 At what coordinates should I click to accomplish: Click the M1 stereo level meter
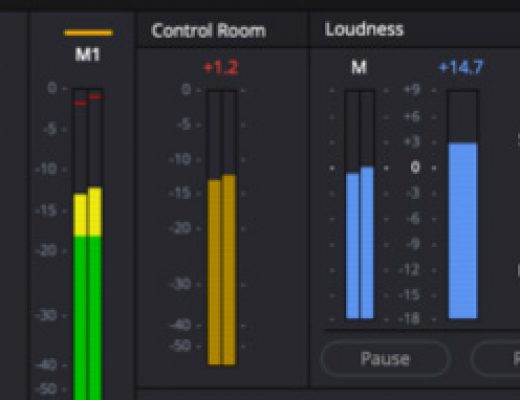point(88,244)
